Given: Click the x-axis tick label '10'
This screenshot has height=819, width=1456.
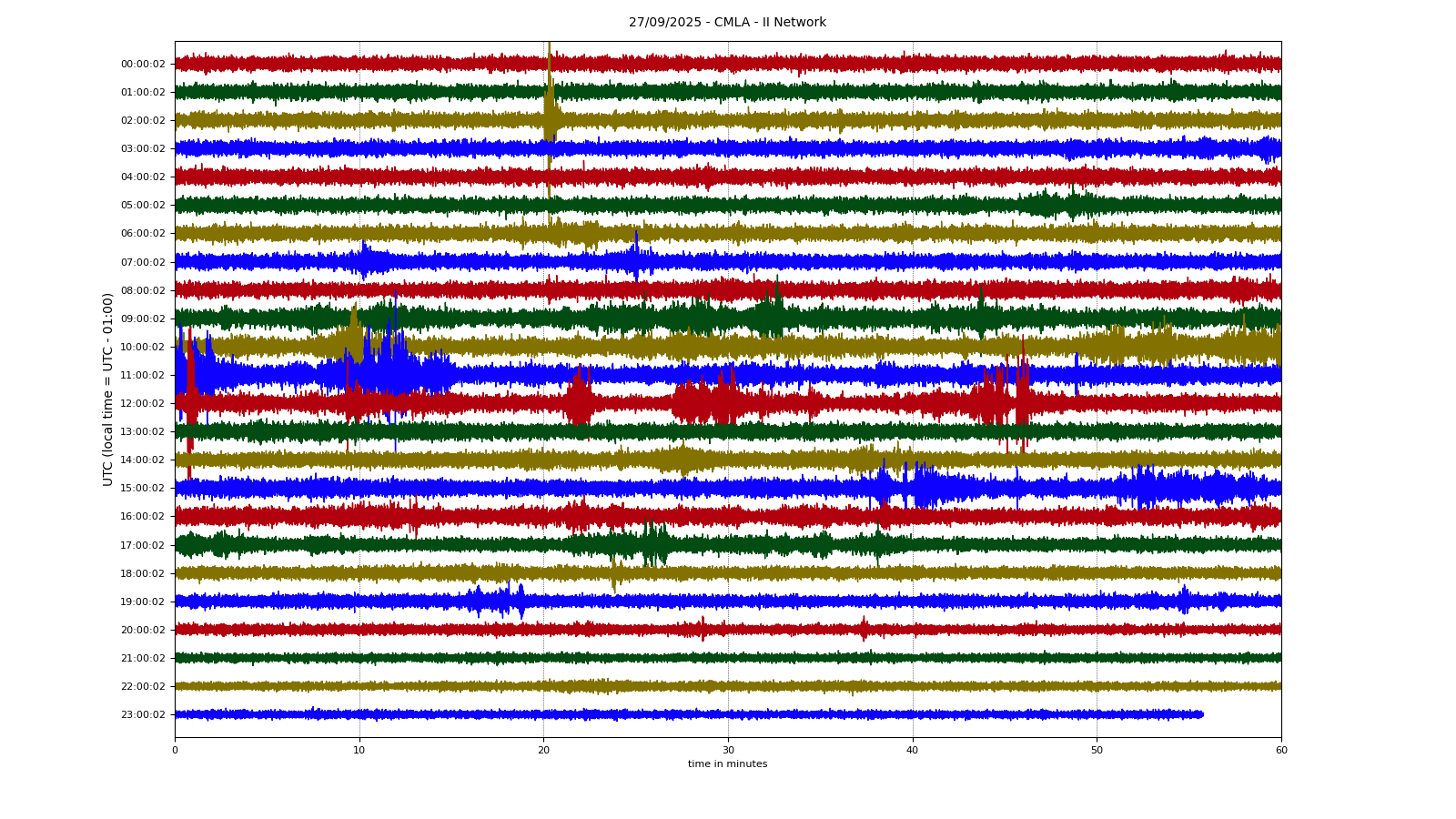Looking at the screenshot, I should click(359, 751).
